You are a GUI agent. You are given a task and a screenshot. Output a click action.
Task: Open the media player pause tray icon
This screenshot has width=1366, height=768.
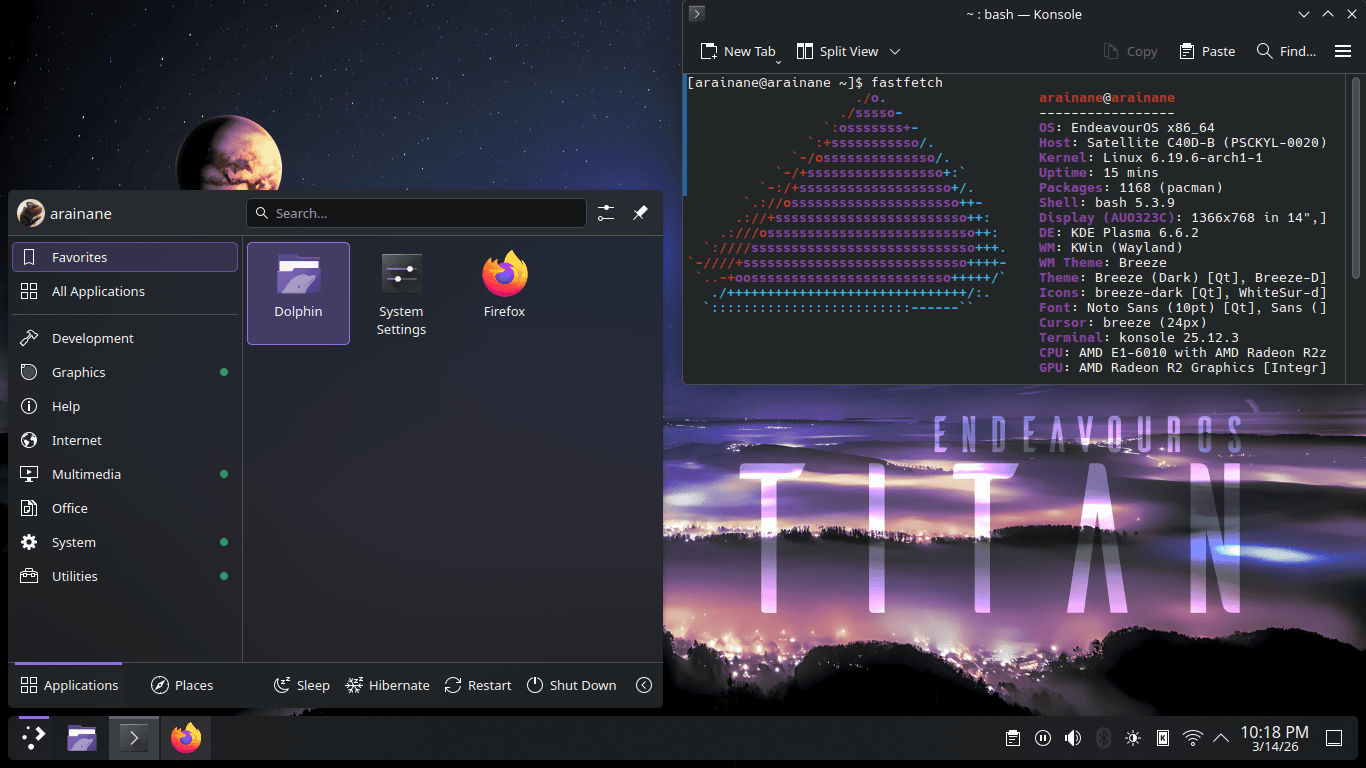pyautogui.click(x=1043, y=739)
